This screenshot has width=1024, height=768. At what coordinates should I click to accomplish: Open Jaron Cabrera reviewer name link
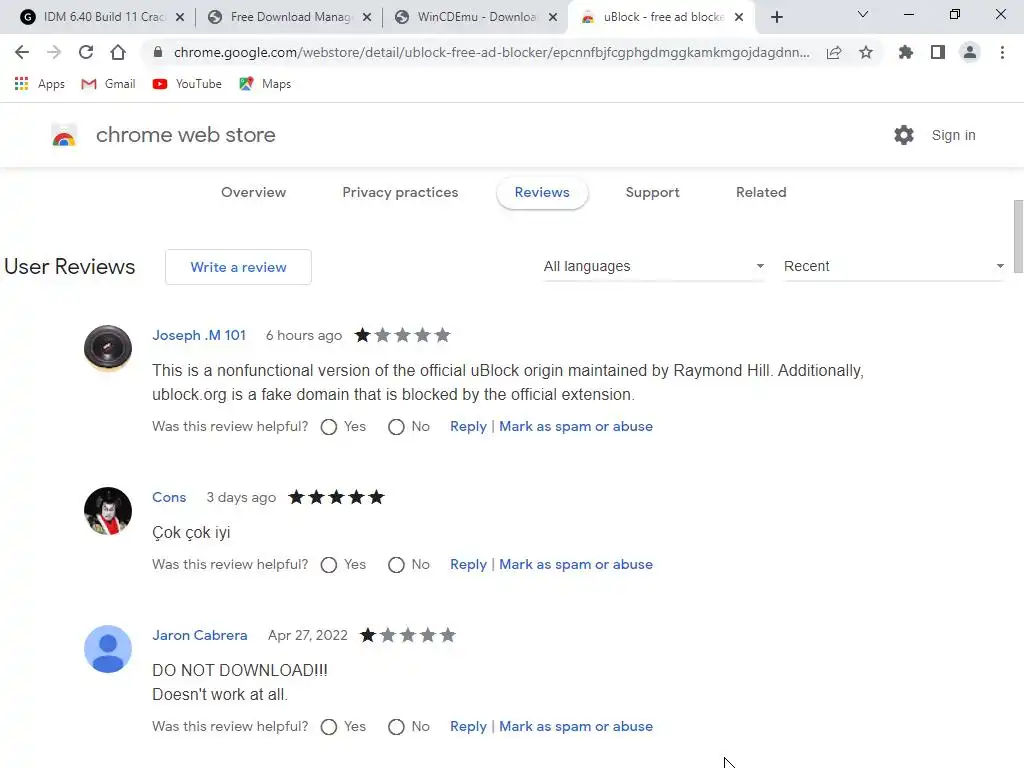(x=199, y=635)
